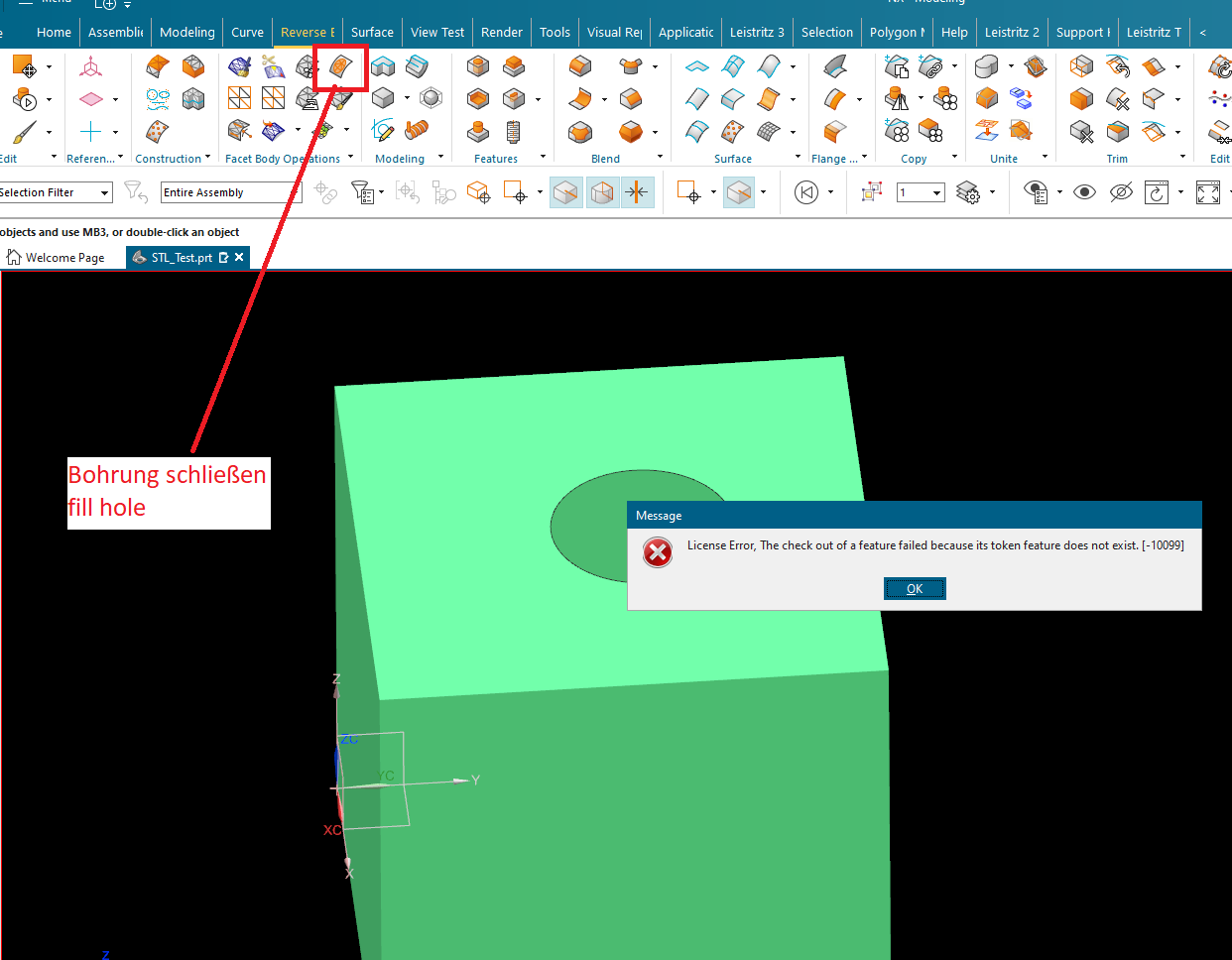
Task: Click the checklist filter funnel icon
Action: coord(362,192)
